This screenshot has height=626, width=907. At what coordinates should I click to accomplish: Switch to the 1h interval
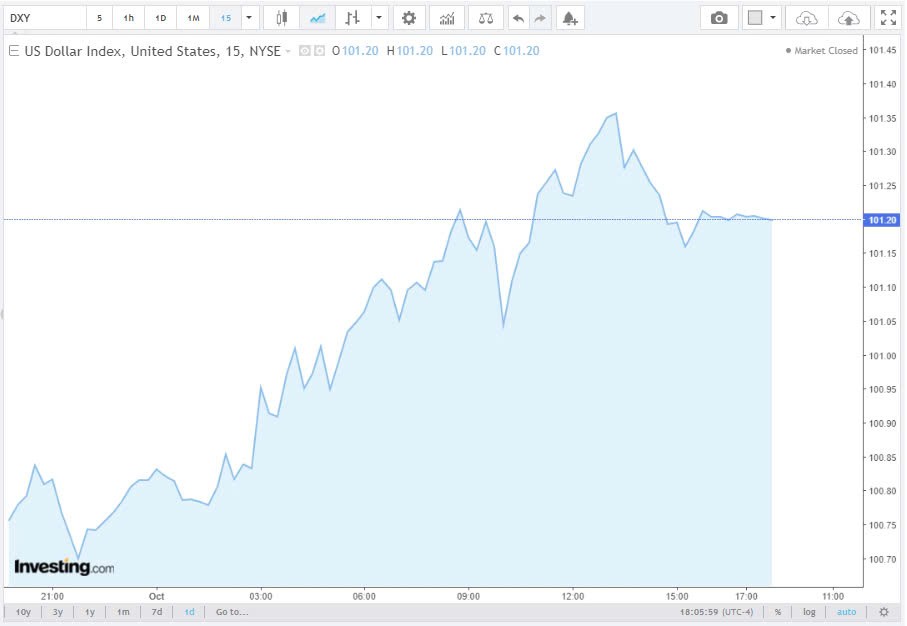pyautogui.click(x=129, y=17)
